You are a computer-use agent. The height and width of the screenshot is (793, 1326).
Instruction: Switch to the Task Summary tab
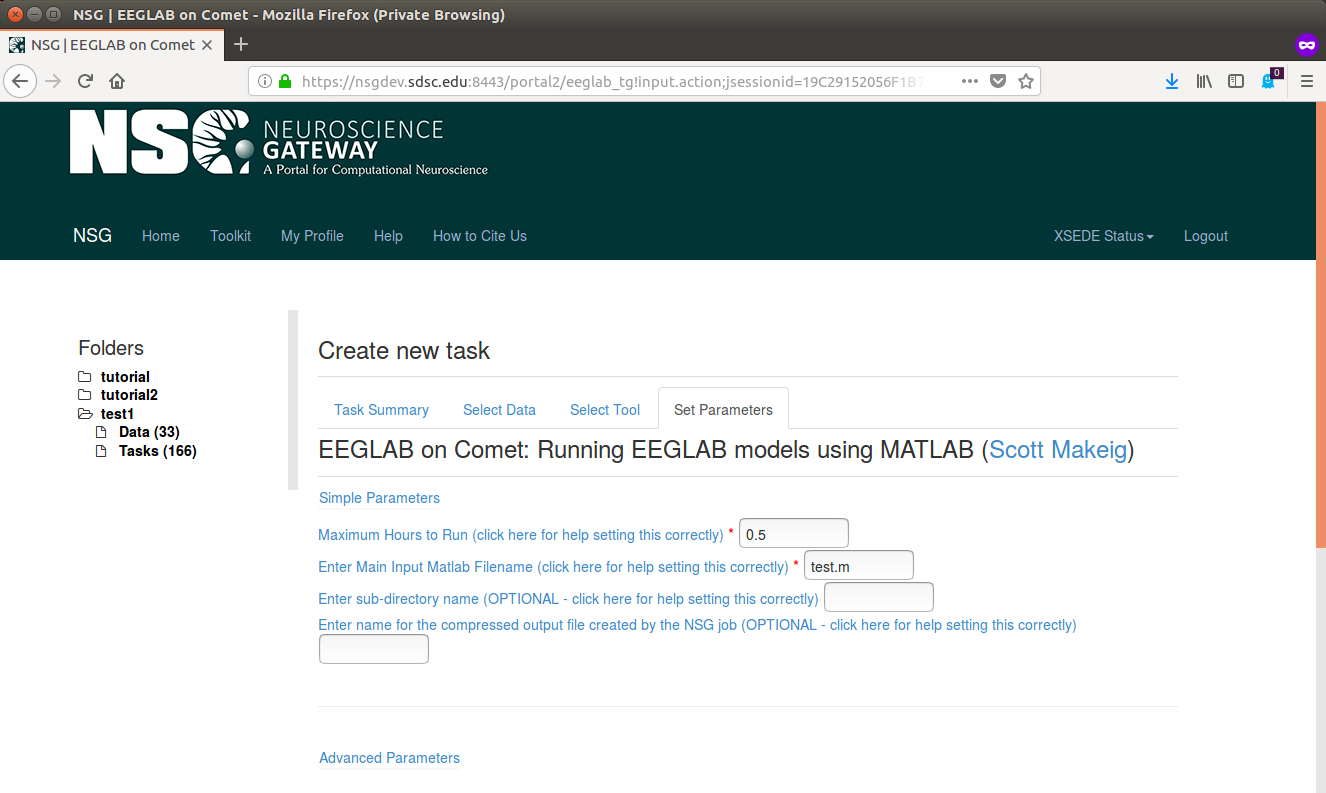point(381,410)
